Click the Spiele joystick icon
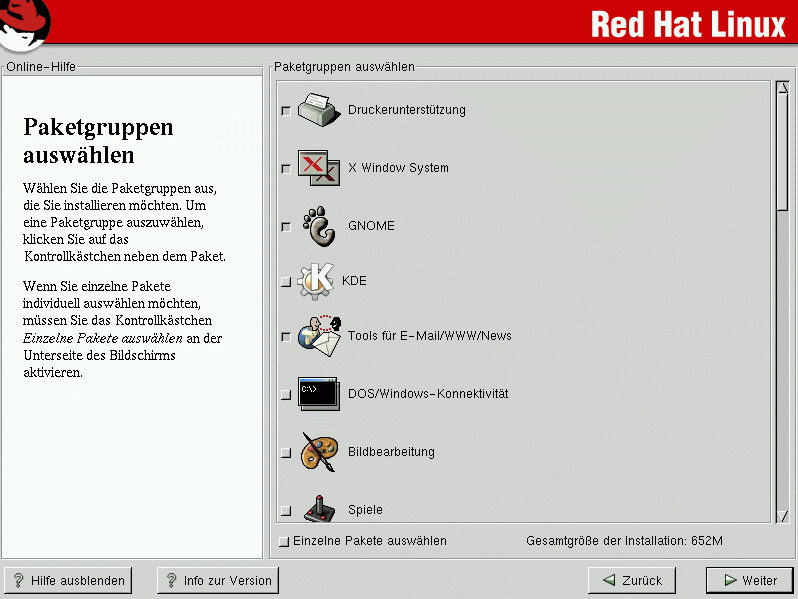The width and height of the screenshot is (798, 599). 319,508
